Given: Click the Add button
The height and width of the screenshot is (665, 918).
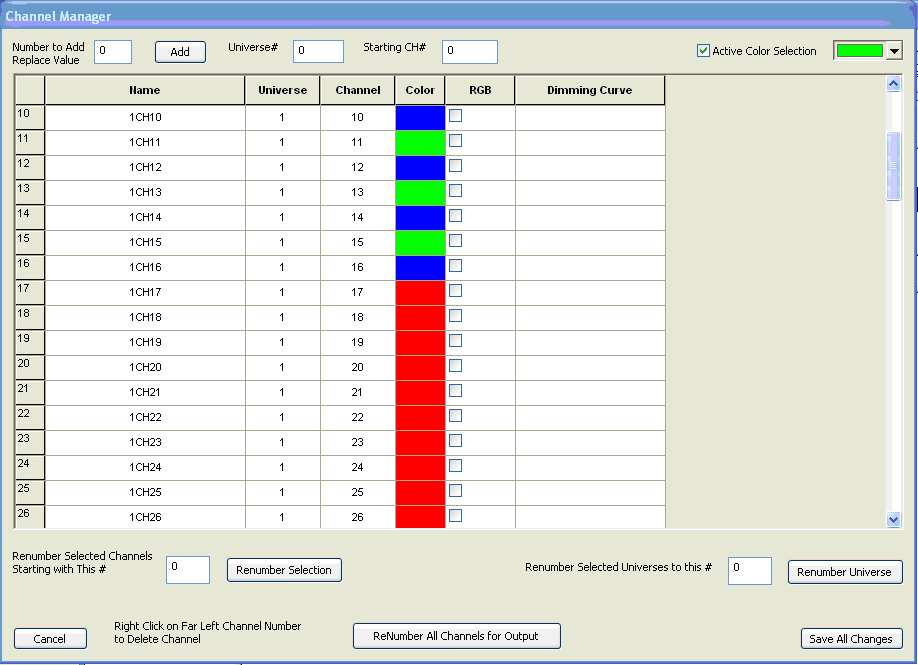Looking at the screenshot, I should coord(180,52).
